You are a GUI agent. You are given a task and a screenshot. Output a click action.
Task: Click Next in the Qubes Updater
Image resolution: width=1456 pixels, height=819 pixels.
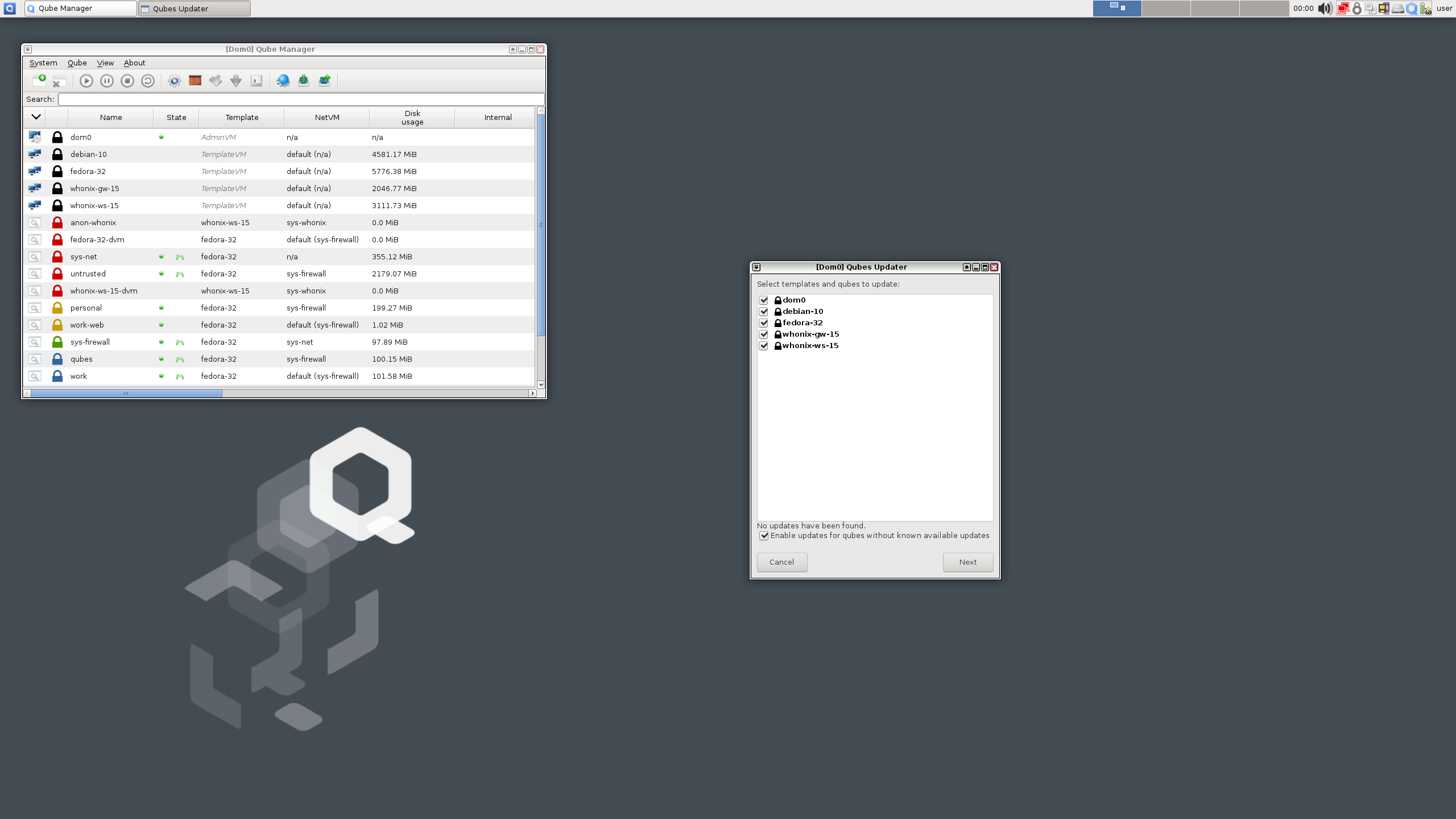[967, 562]
